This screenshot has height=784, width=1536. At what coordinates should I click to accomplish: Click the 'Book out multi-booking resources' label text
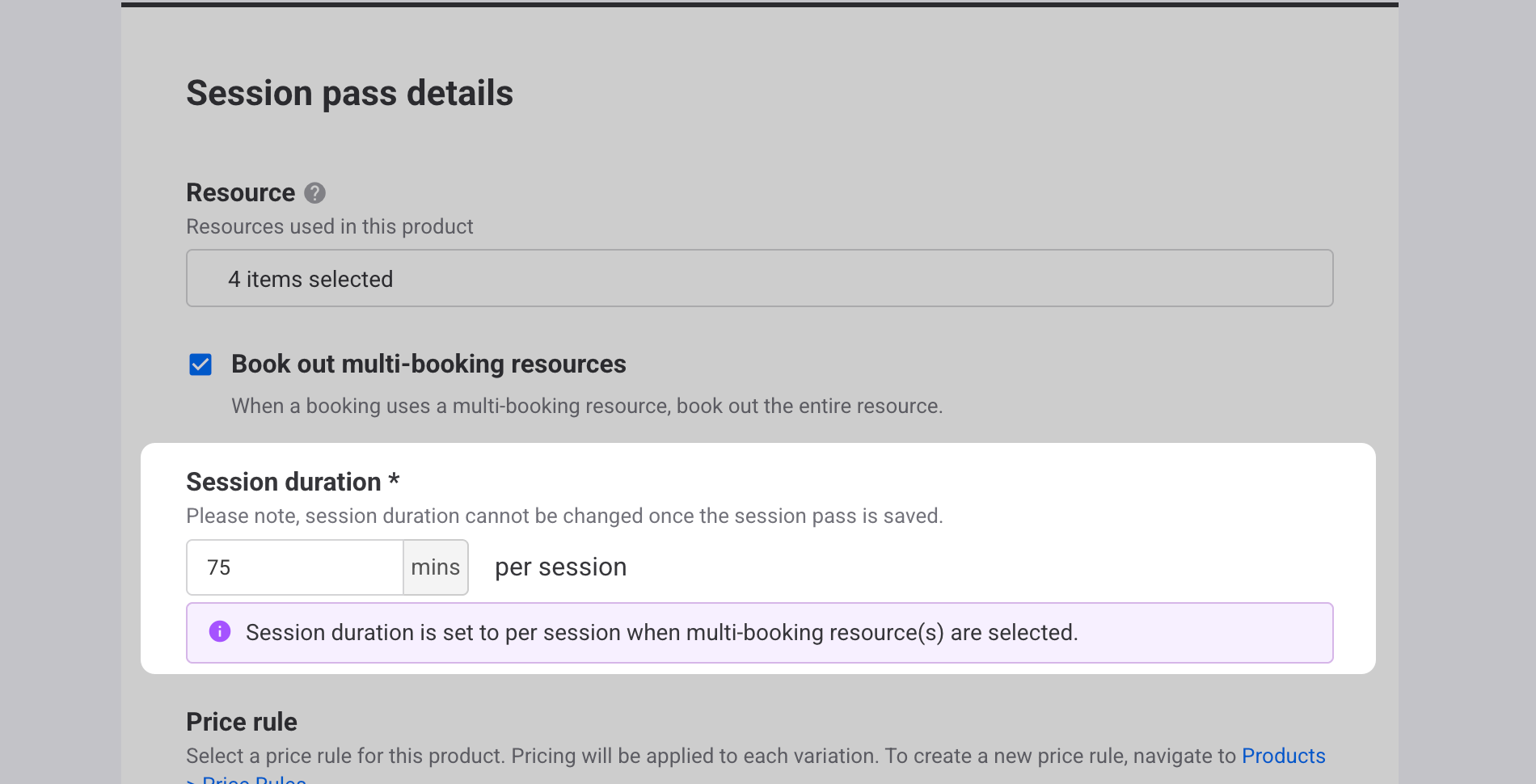coord(428,365)
